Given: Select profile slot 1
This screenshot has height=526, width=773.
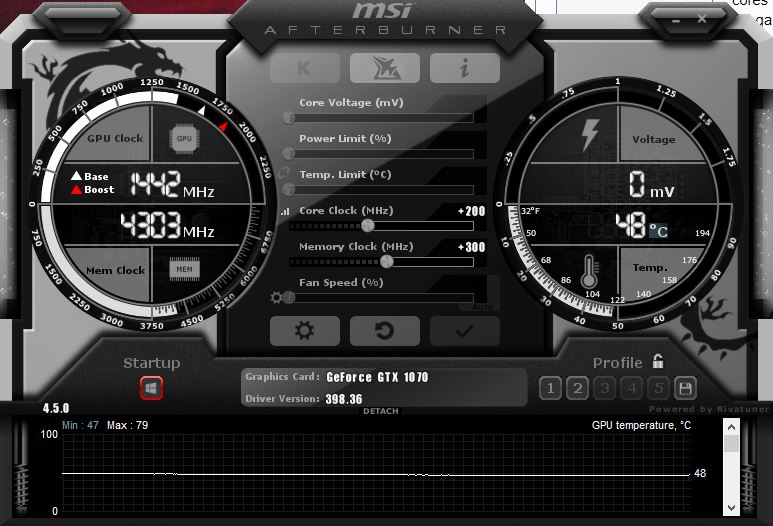Looking at the screenshot, I should click(x=550, y=388).
